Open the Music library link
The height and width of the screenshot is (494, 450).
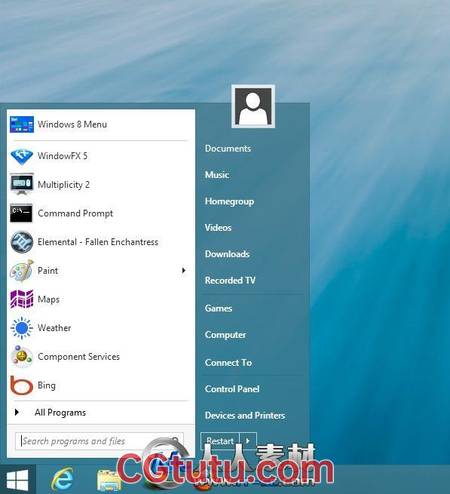coord(217,175)
